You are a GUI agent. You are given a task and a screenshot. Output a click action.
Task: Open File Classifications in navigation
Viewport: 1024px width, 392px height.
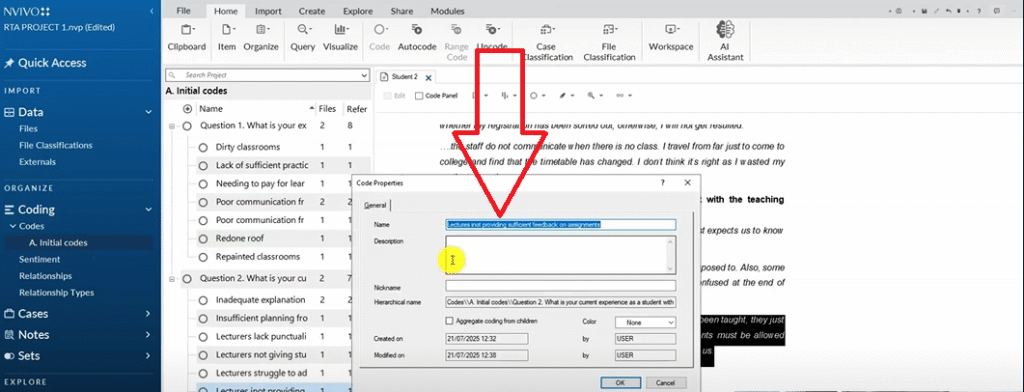[56, 145]
